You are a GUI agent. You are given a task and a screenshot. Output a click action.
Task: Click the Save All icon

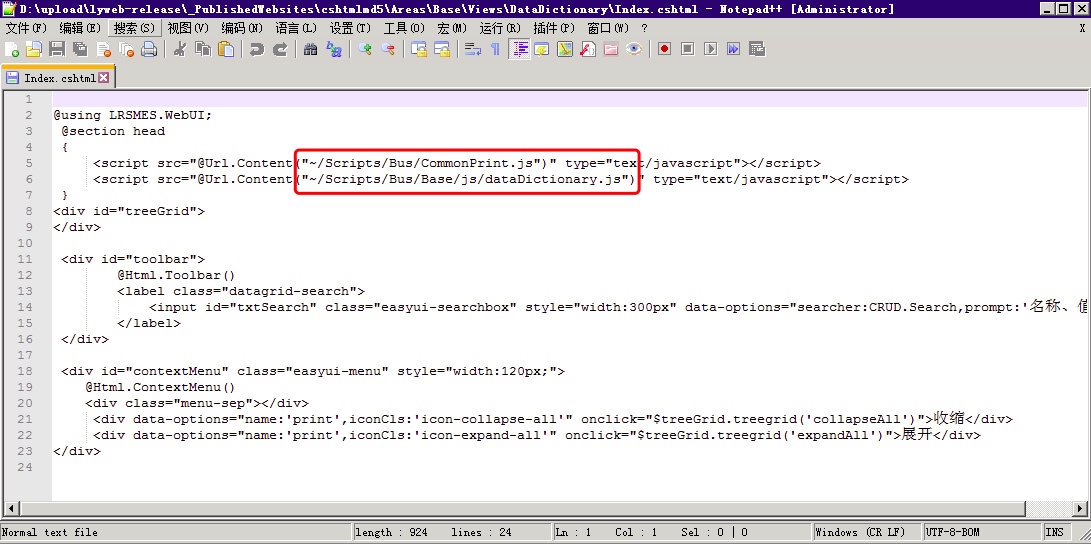click(80, 49)
